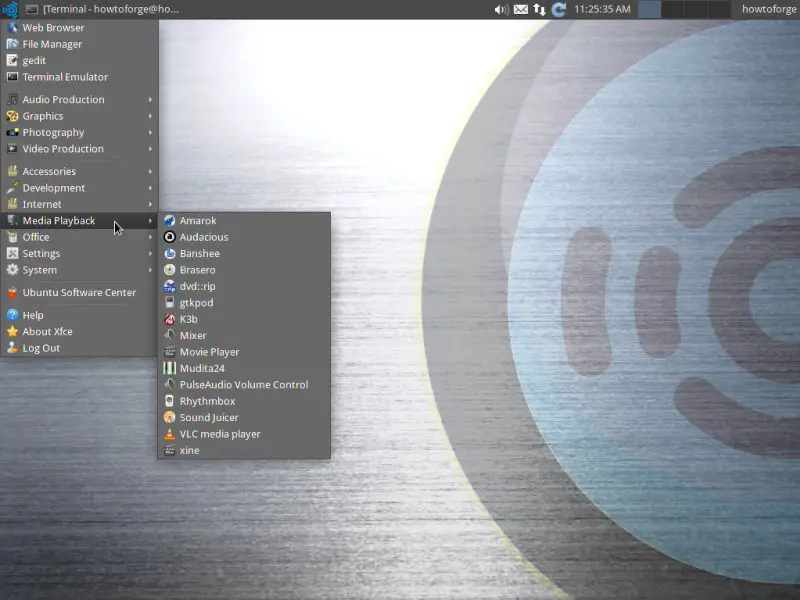Screen dimensions: 800x600
Task: Choose Log Out from the menu
Action: coord(80,348)
